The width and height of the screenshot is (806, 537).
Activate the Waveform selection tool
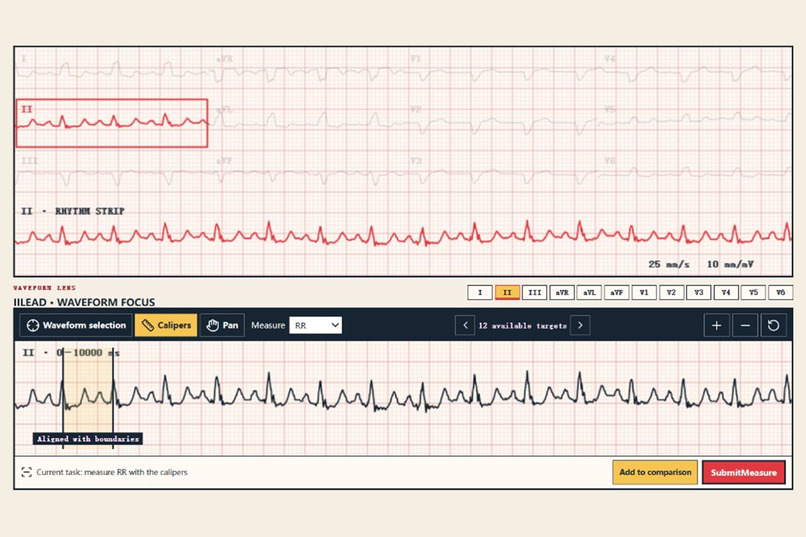pyautogui.click(x=76, y=325)
